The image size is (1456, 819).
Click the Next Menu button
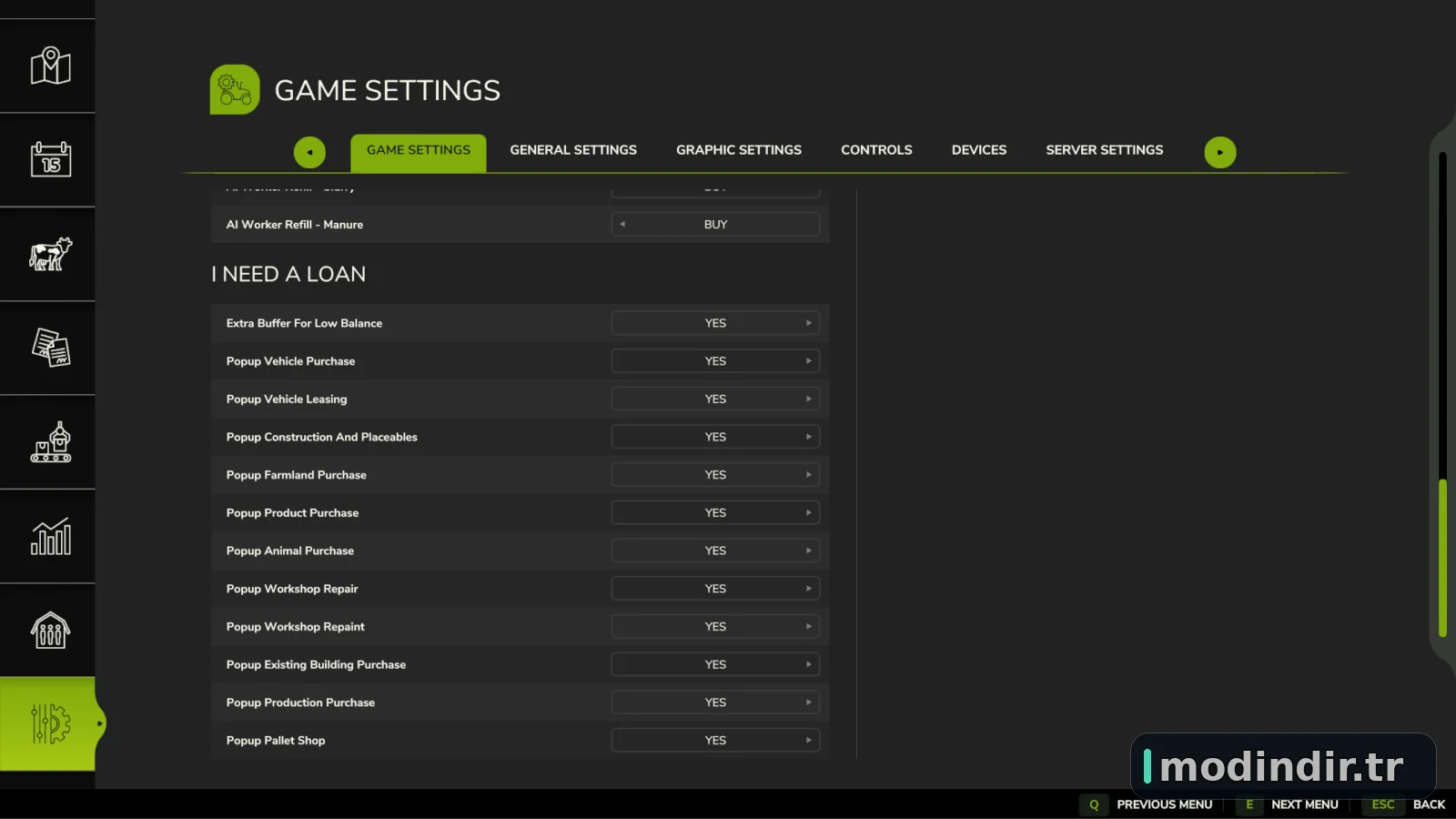[1305, 804]
